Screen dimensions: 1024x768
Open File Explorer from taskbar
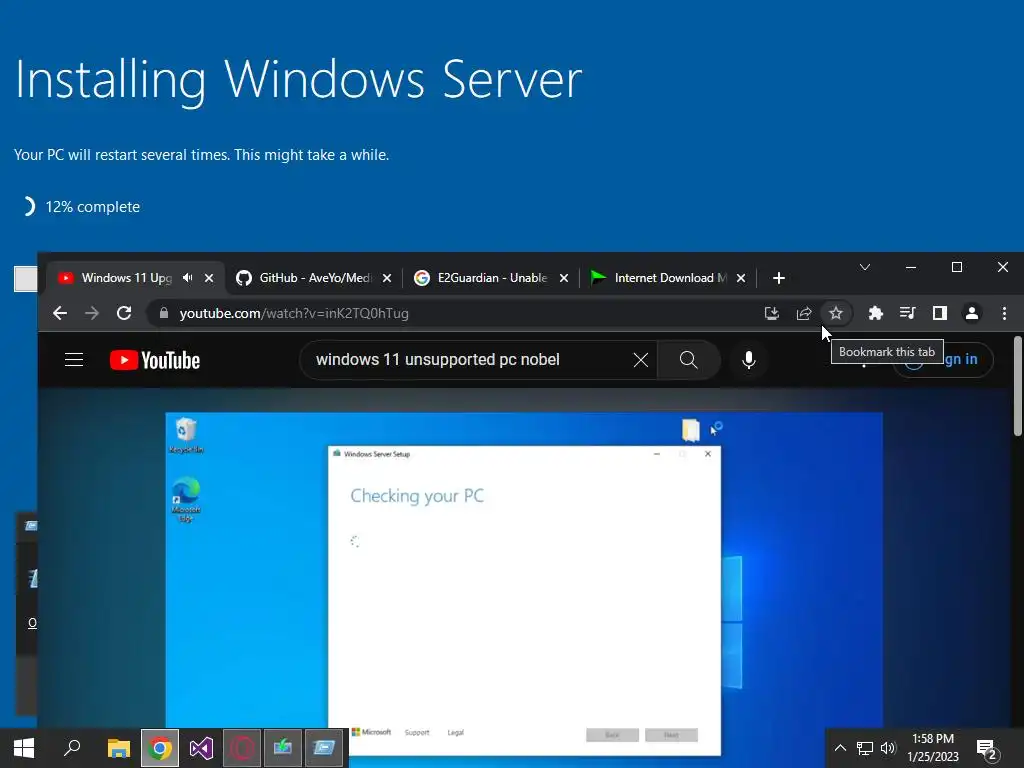click(x=119, y=748)
